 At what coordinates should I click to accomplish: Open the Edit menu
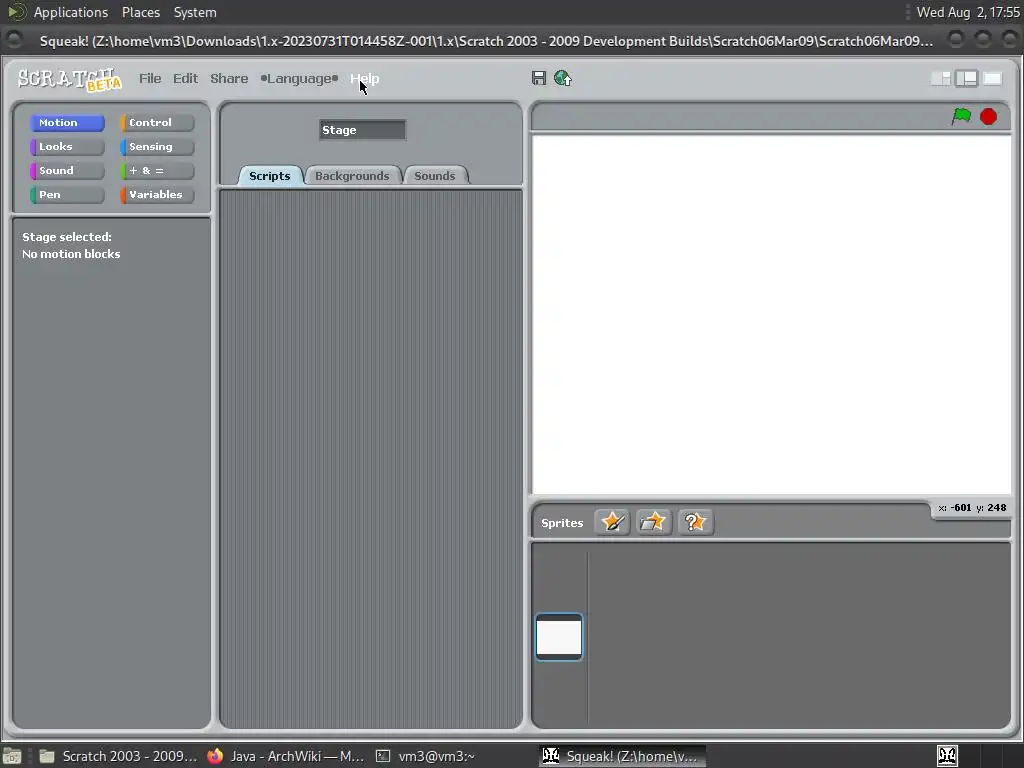click(x=185, y=78)
